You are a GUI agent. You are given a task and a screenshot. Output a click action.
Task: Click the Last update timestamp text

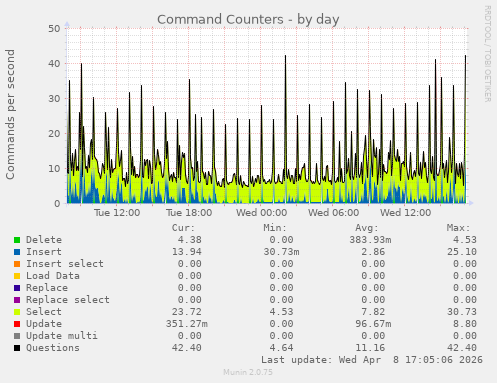click(372, 360)
